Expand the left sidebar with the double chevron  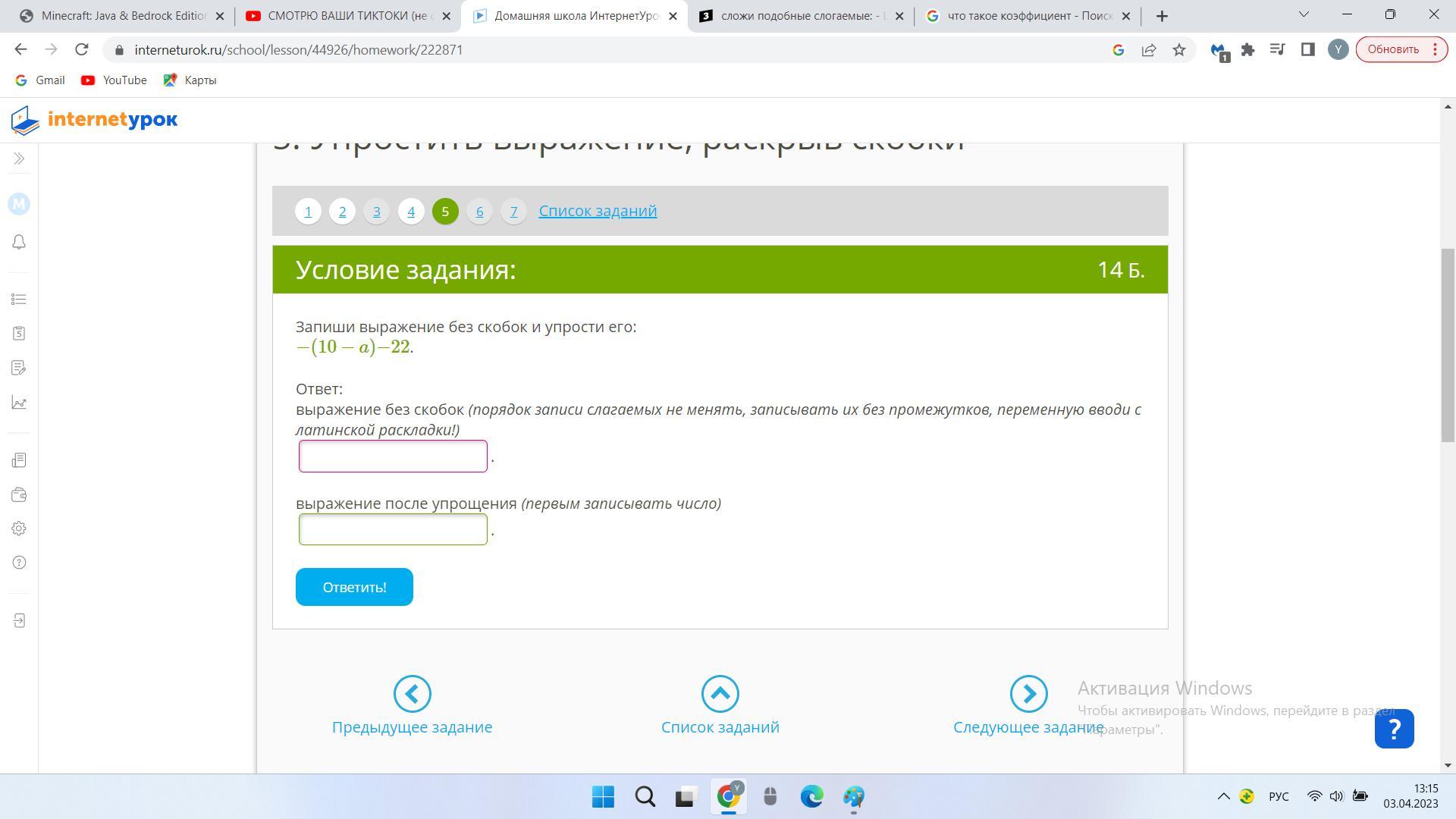coord(19,158)
